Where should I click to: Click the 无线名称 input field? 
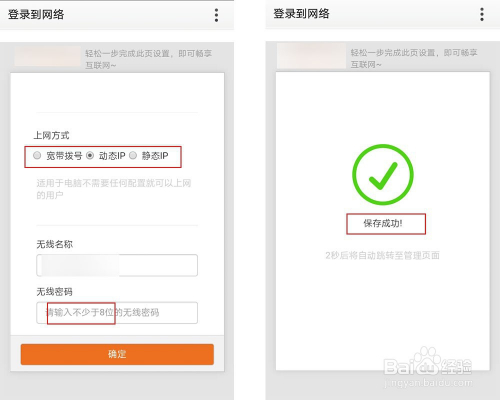117,265
